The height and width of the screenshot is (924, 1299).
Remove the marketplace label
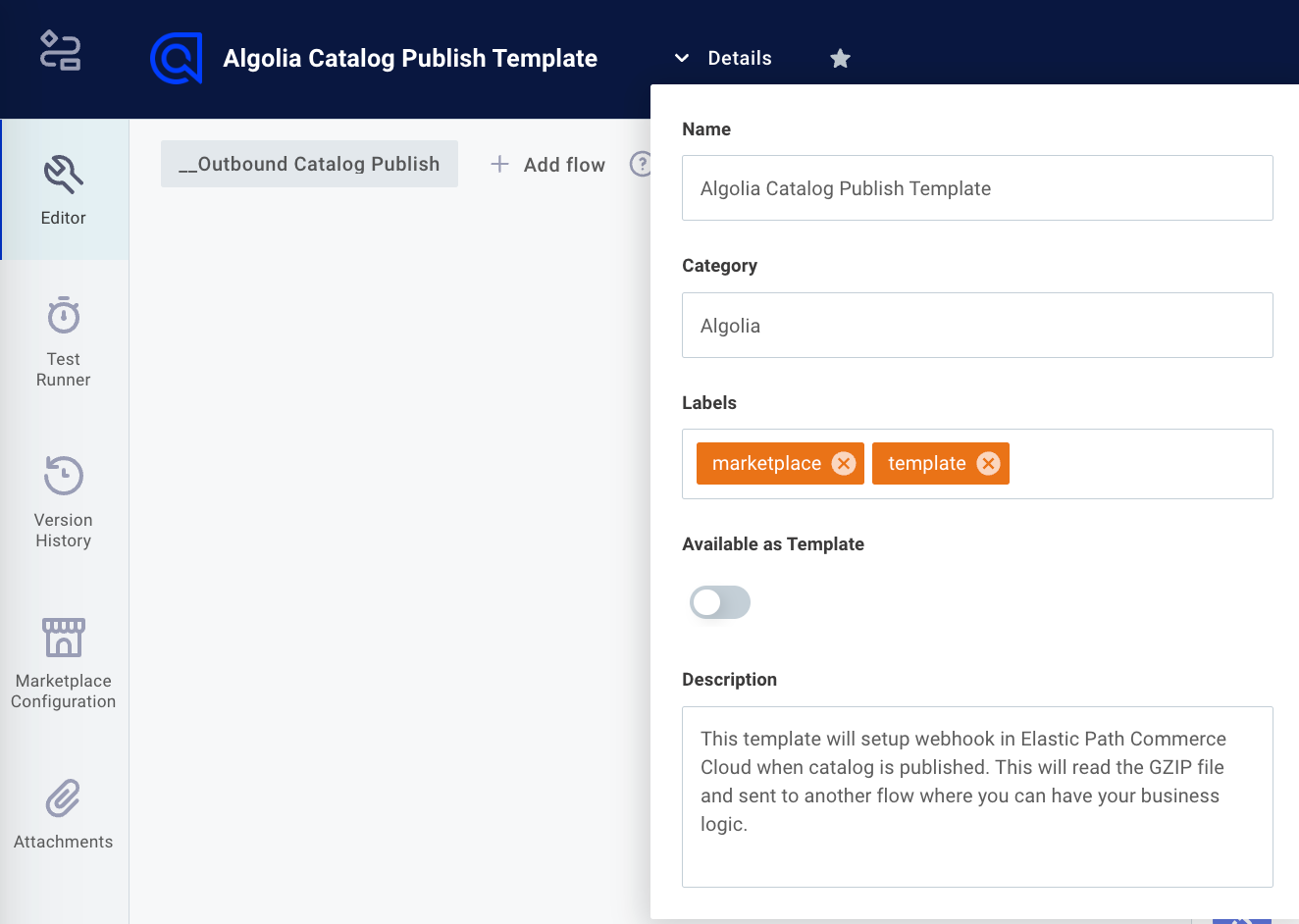click(844, 464)
